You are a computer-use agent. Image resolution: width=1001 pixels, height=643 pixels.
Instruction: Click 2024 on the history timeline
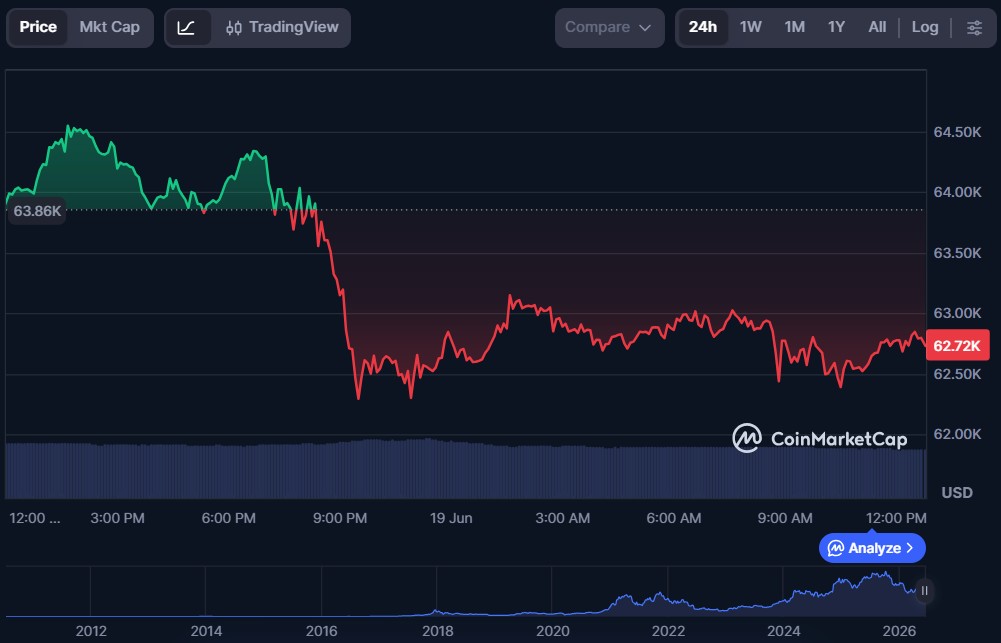coord(783,631)
